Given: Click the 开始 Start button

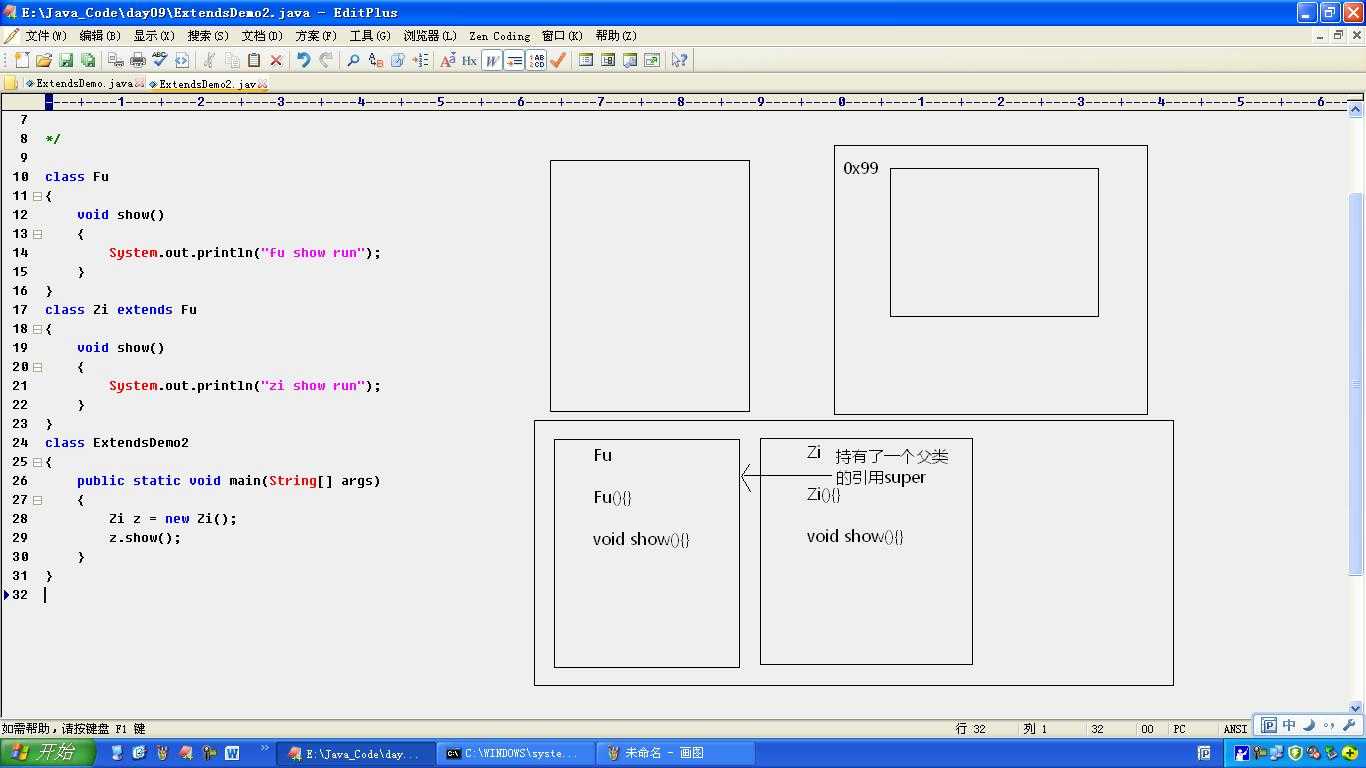Looking at the screenshot, I should 48,753.
